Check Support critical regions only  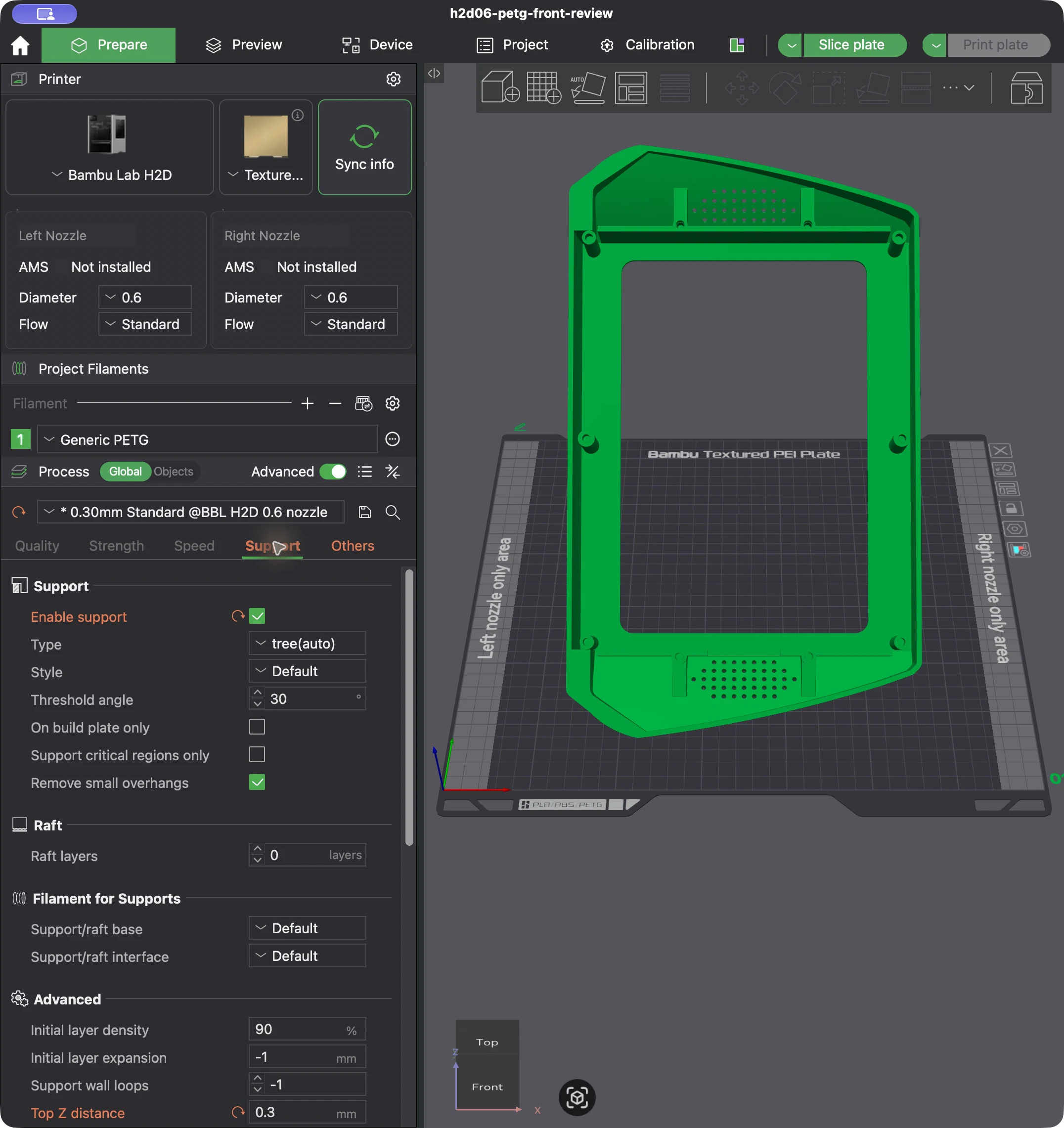pyautogui.click(x=257, y=755)
